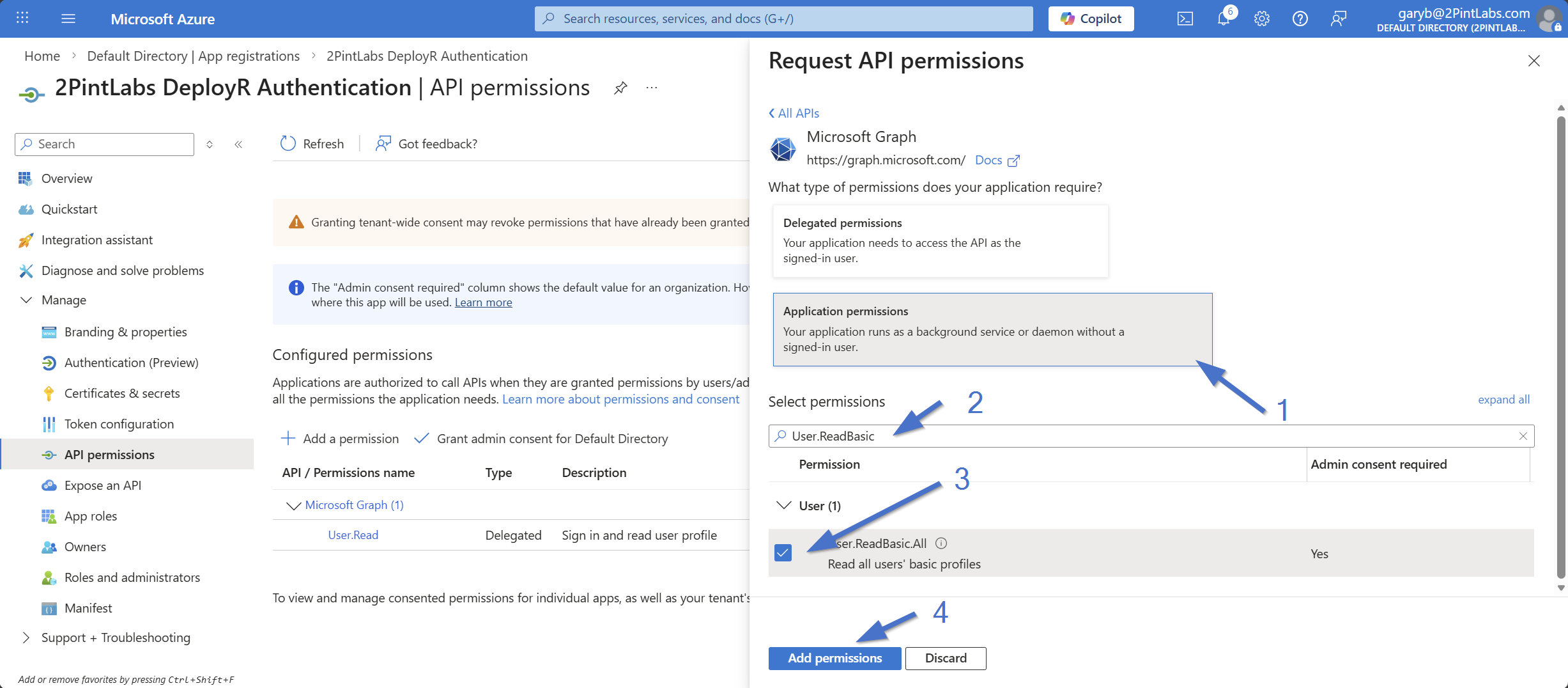
Task: Expand Support + Troubleshooting section
Action: [x=26, y=637]
